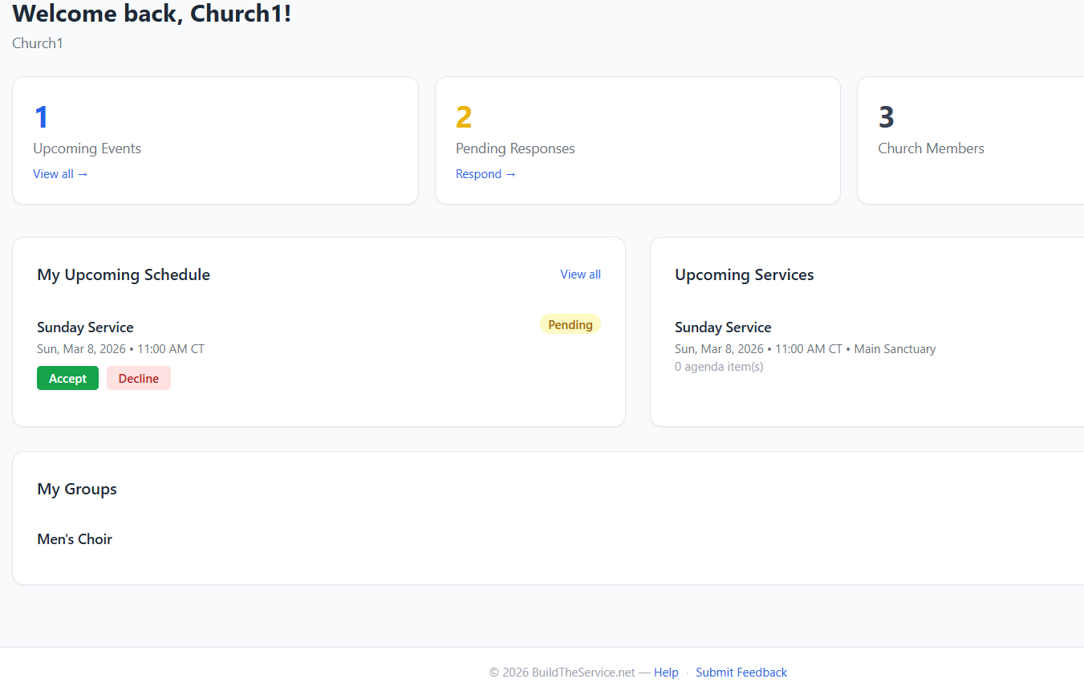Click the 0 agenda item(s) text
Screen dimensions: 1084x691
(x=719, y=367)
